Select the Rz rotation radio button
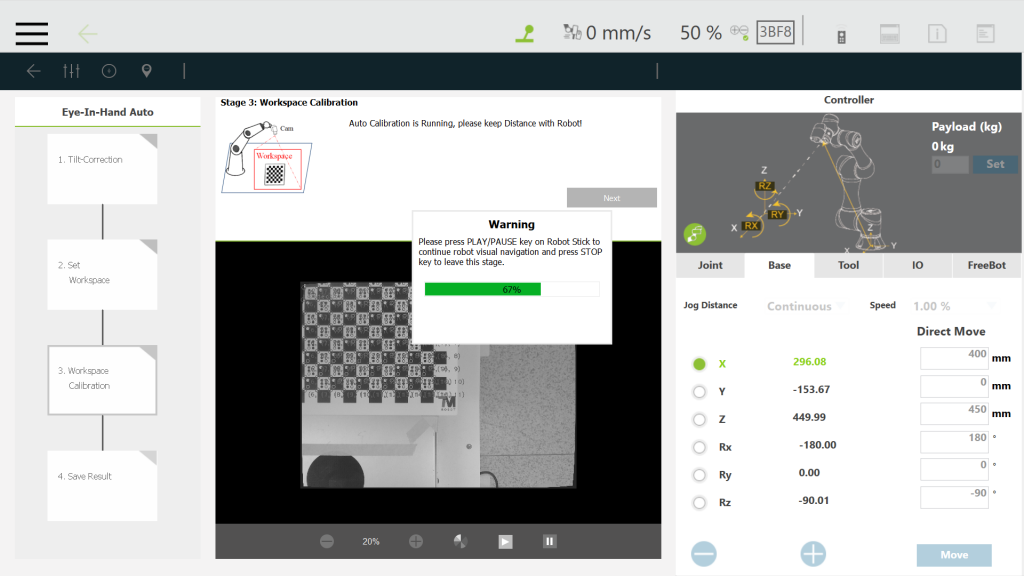The width and height of the screenshot is (1024, 576). tap(699, 502)
